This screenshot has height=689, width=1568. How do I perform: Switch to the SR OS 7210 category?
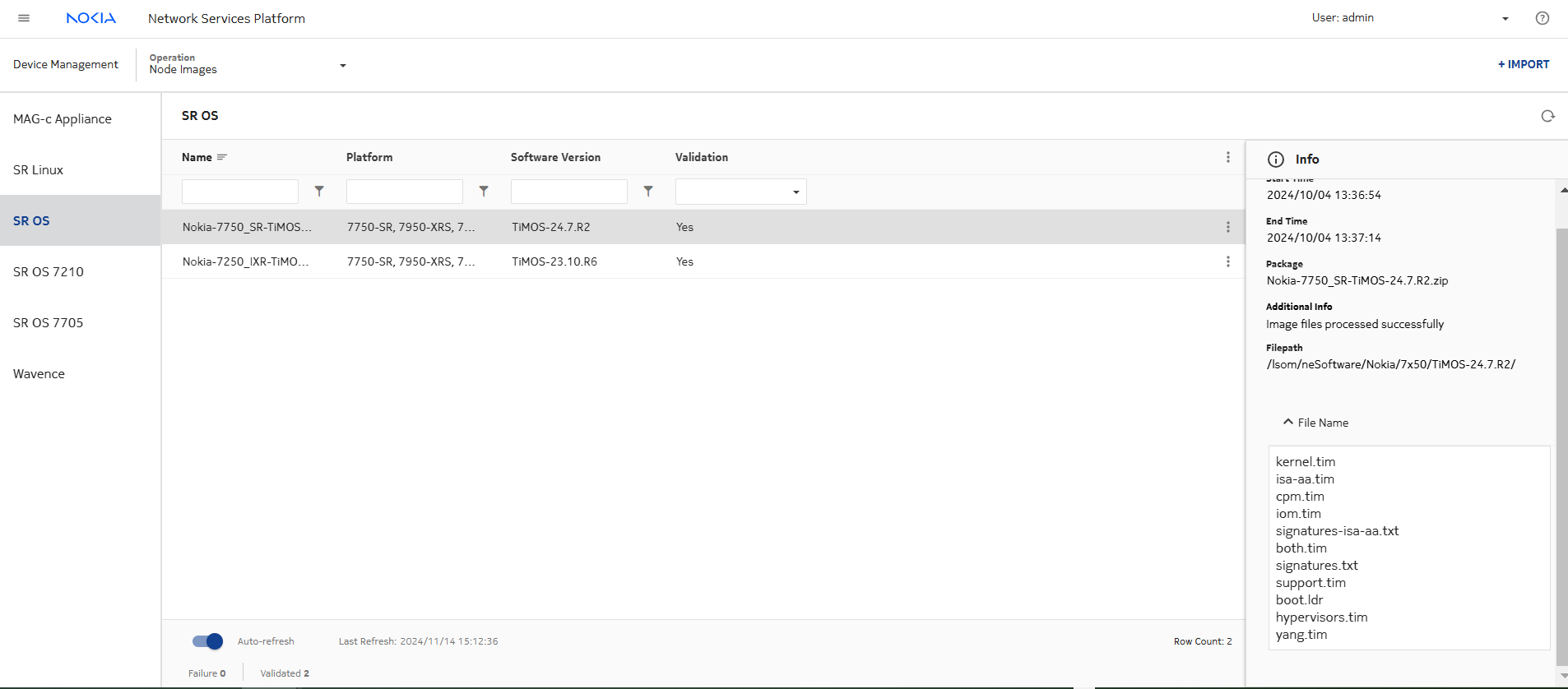(x=49, y=272)
